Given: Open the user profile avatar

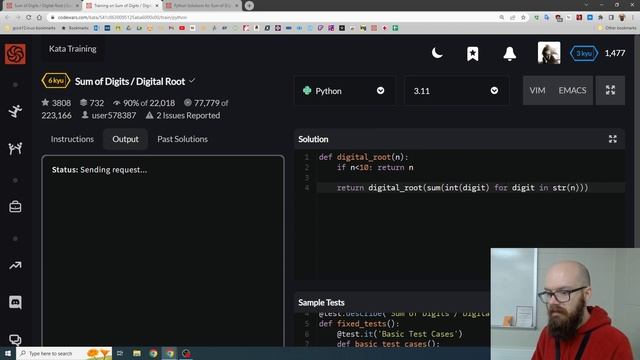Looking at the screenshot, I should click(549, 53).
